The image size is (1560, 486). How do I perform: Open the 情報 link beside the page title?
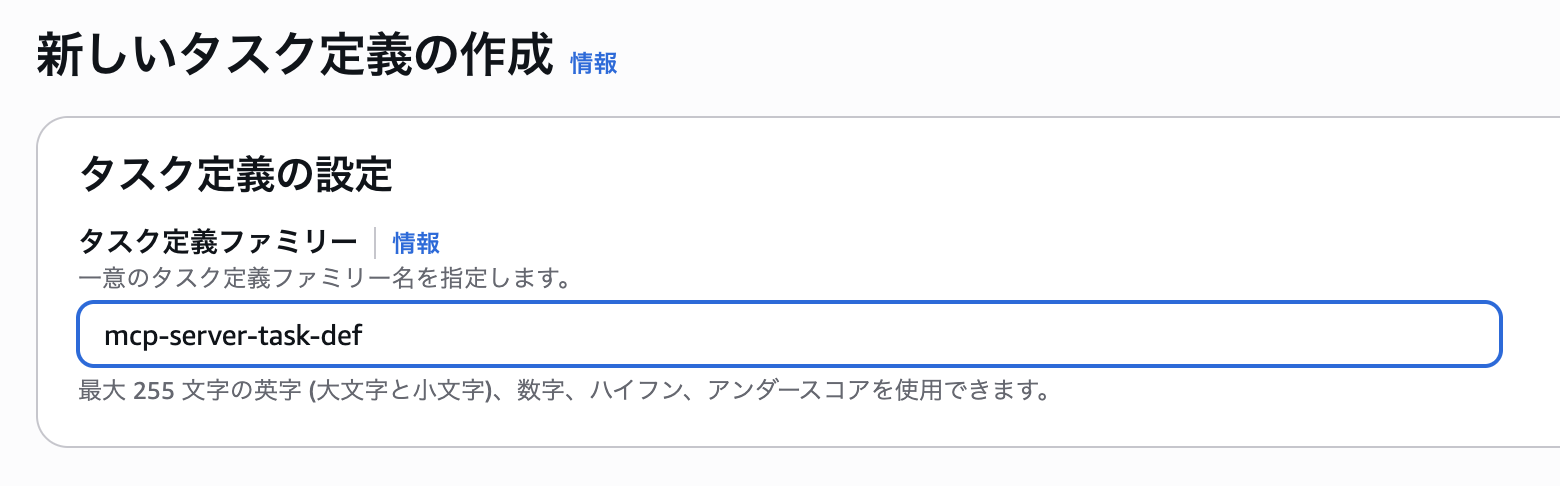click(x=593, y=63)
